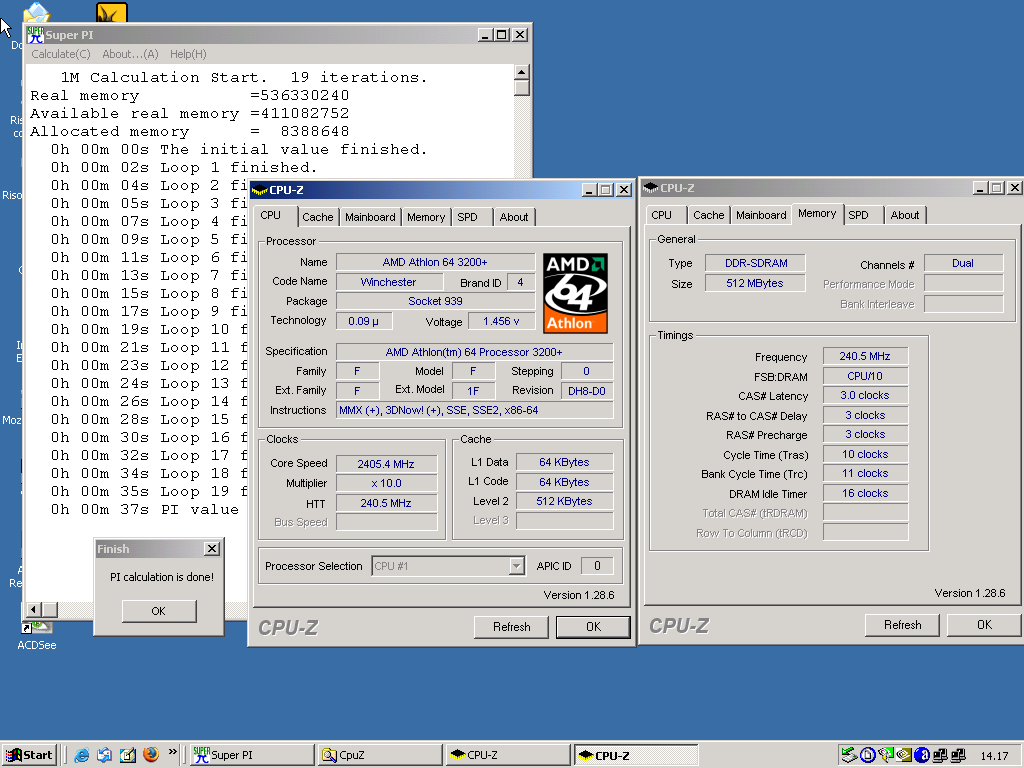The width and height of the screenshot is (1024, 768).
Task: Click the Level 2 cache value 512 KBytes
Action: click(564, 501)
